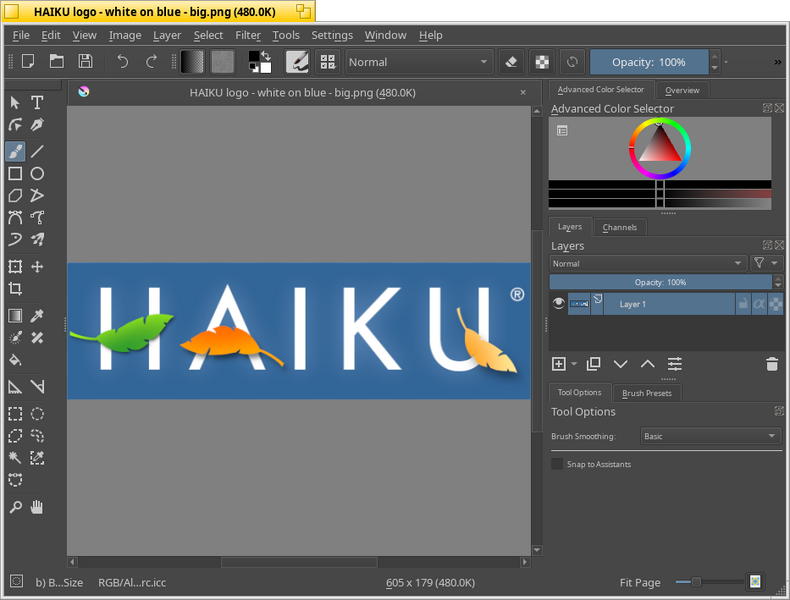790x600 pixels.
Task: Select the Pan hand tool
Action: click(37, 507)
